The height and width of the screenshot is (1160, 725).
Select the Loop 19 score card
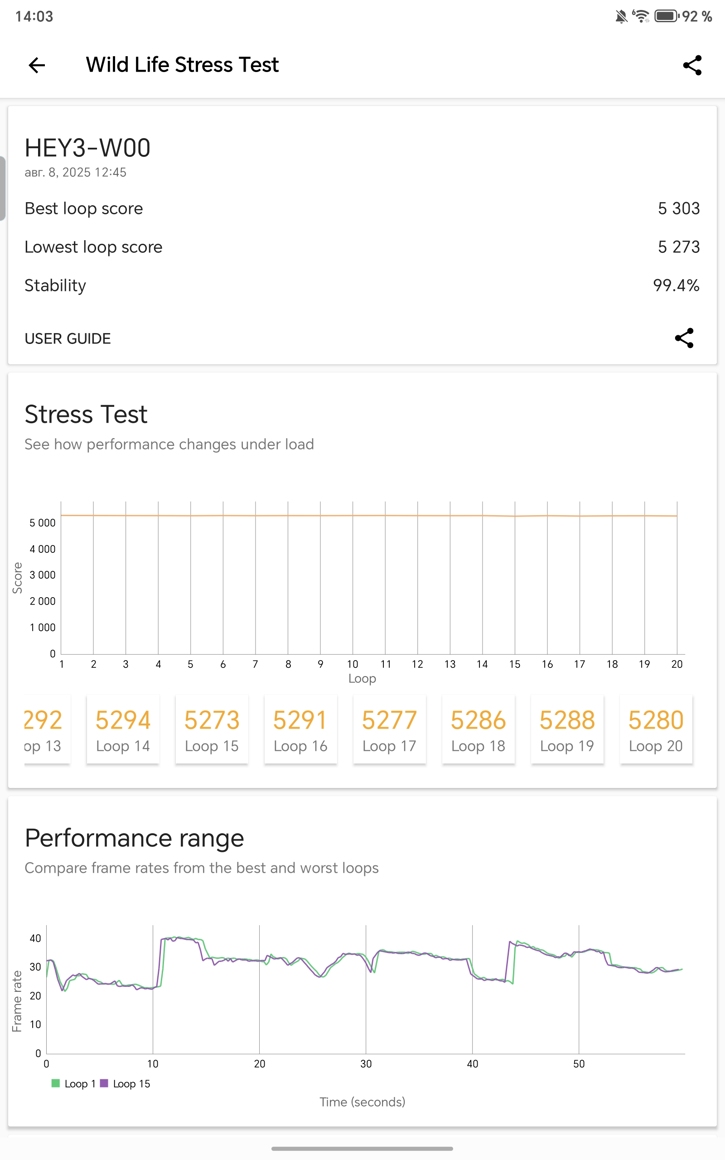pos(566,730)
